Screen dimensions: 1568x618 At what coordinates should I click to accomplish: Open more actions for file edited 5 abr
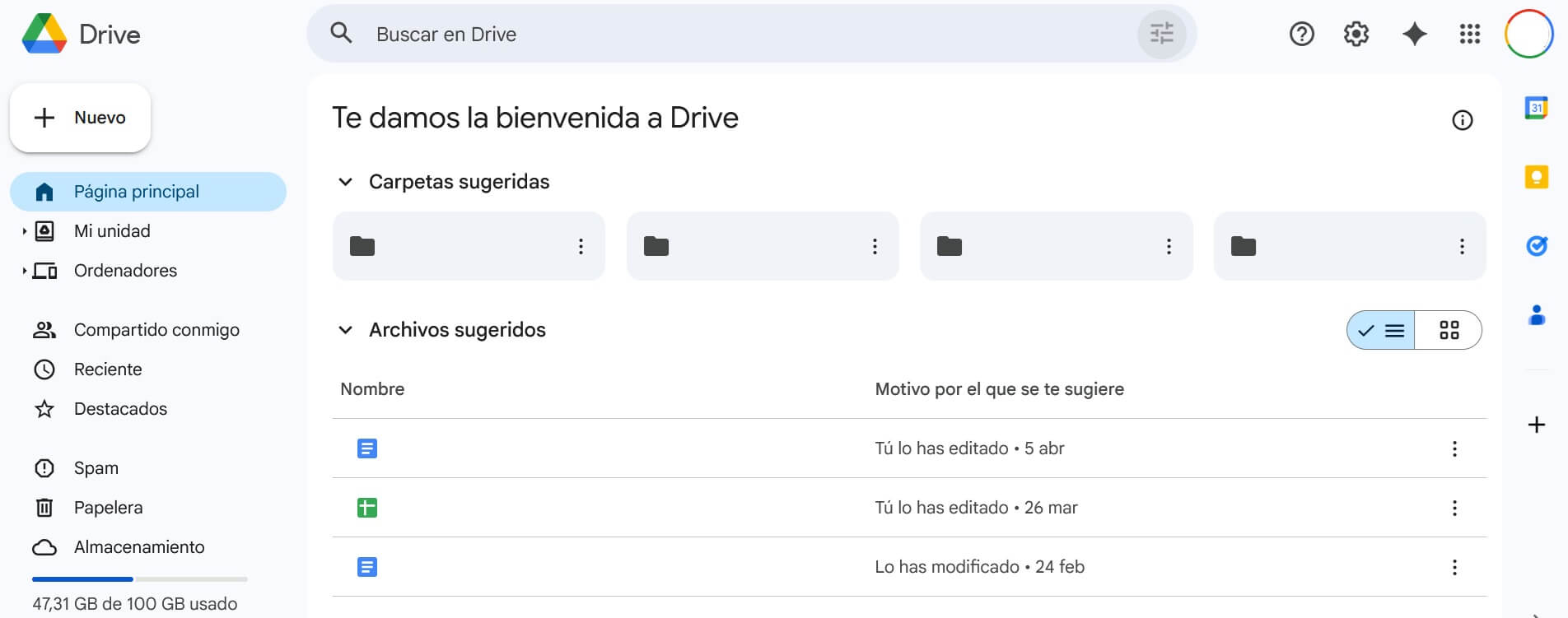1454,448
